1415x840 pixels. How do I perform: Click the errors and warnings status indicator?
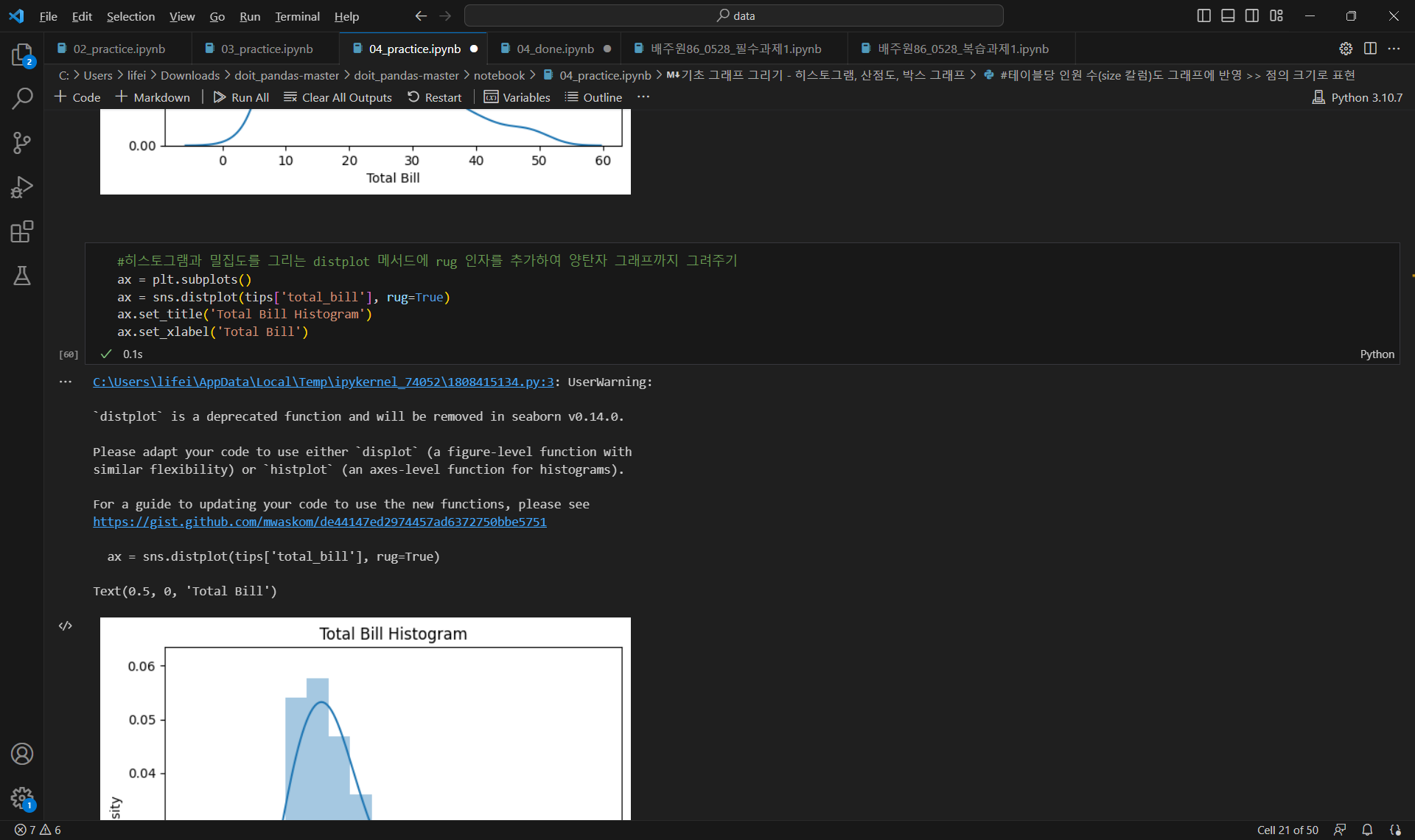[x=38, y=830]
